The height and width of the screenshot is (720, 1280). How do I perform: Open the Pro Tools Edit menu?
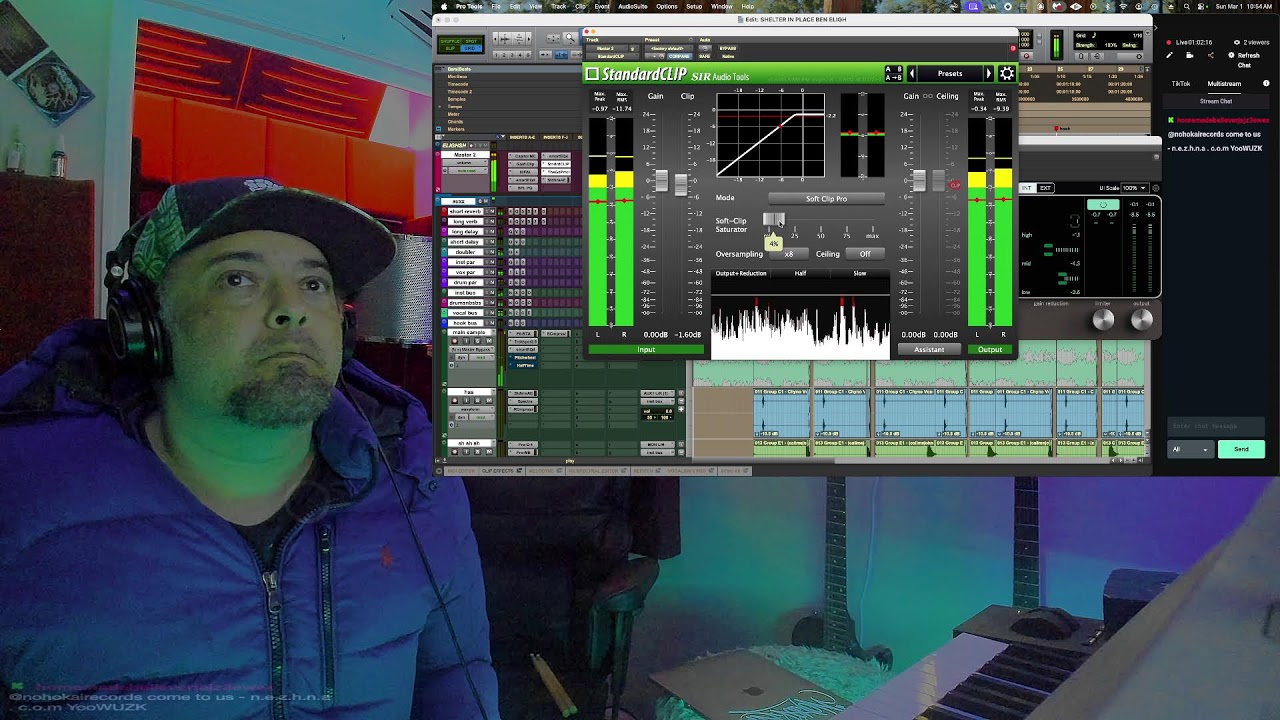click(515, 6)
